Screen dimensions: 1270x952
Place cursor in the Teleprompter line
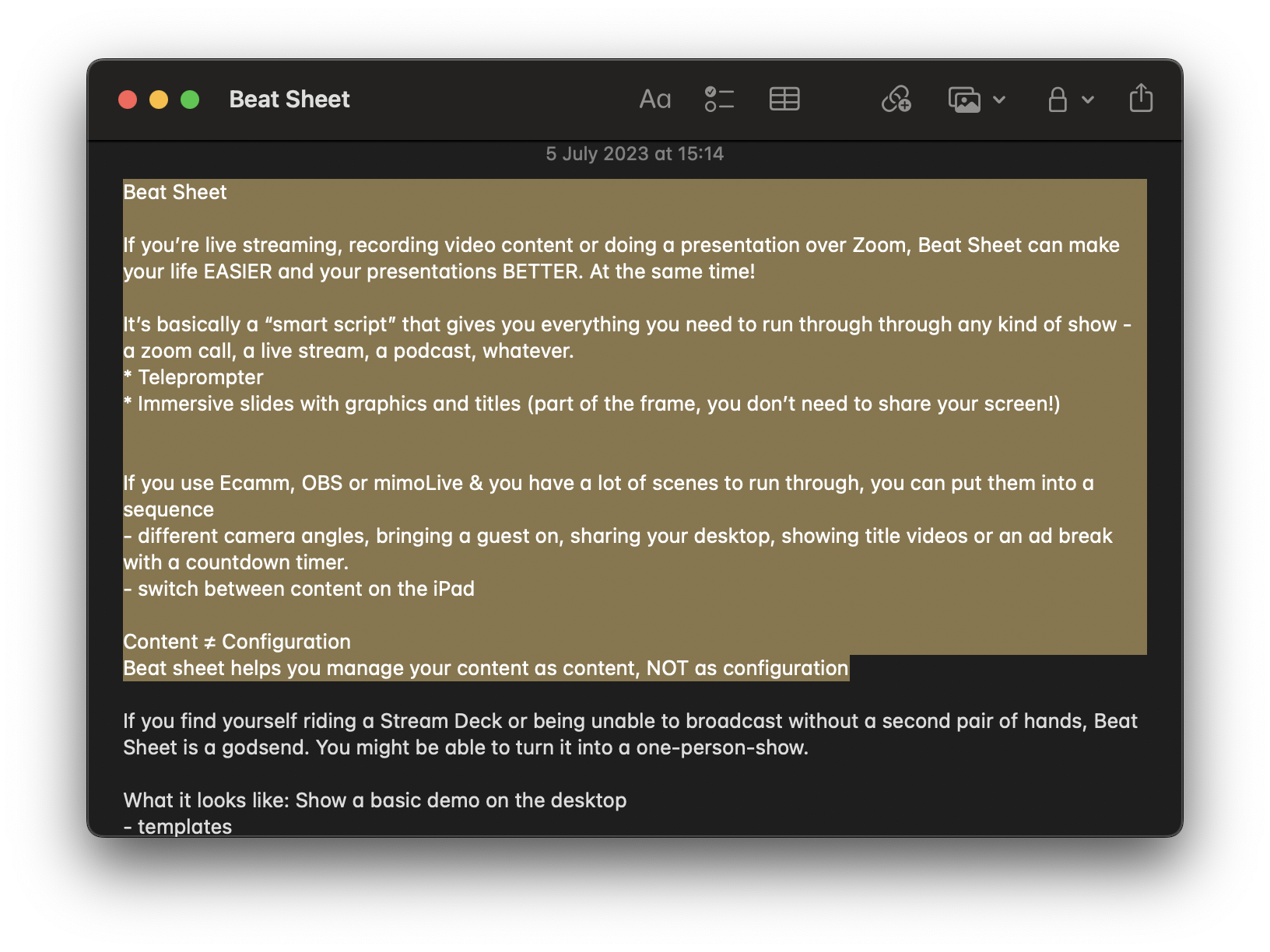point(200,377)
